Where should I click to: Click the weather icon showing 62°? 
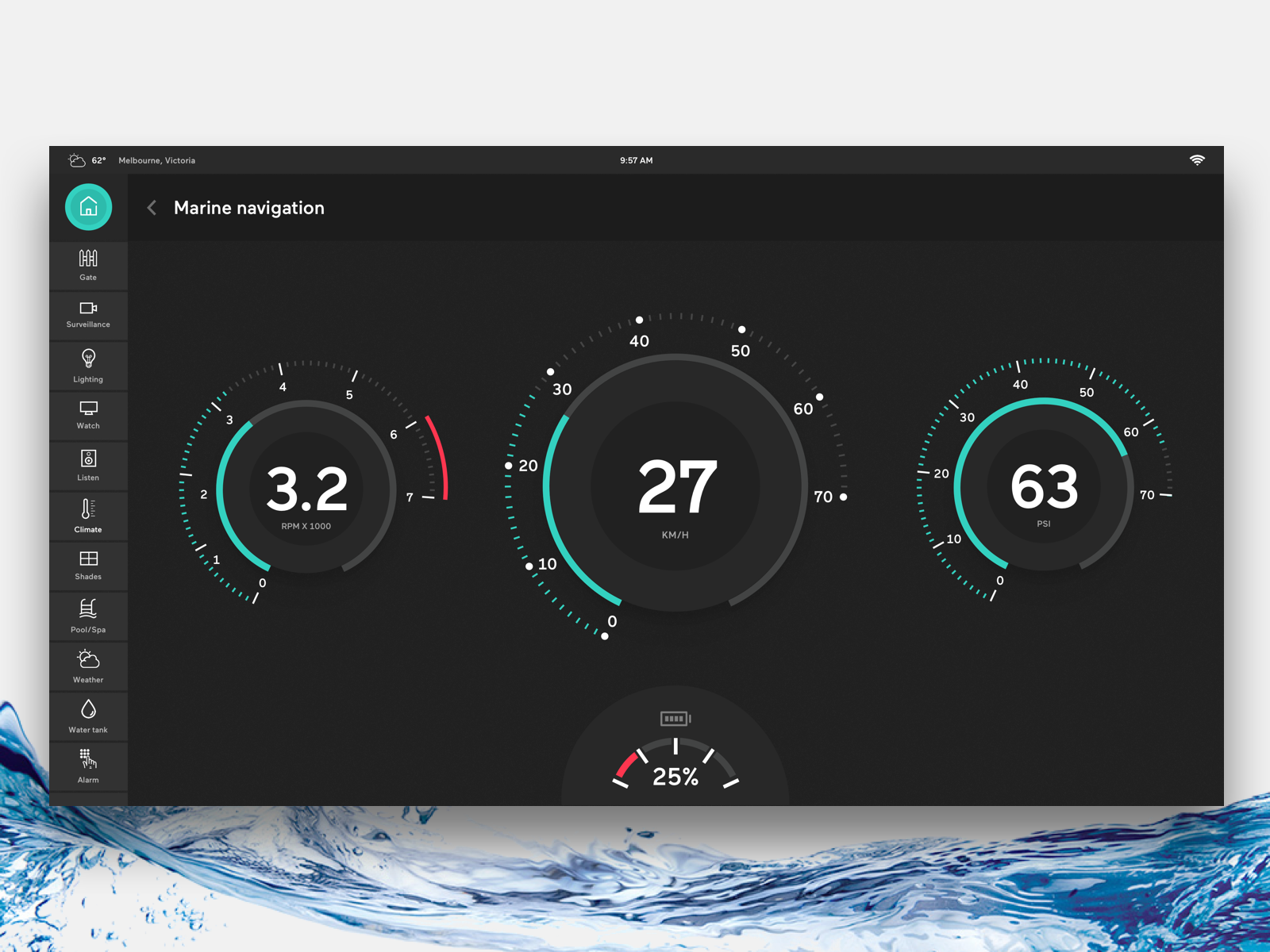click(76, 159)
